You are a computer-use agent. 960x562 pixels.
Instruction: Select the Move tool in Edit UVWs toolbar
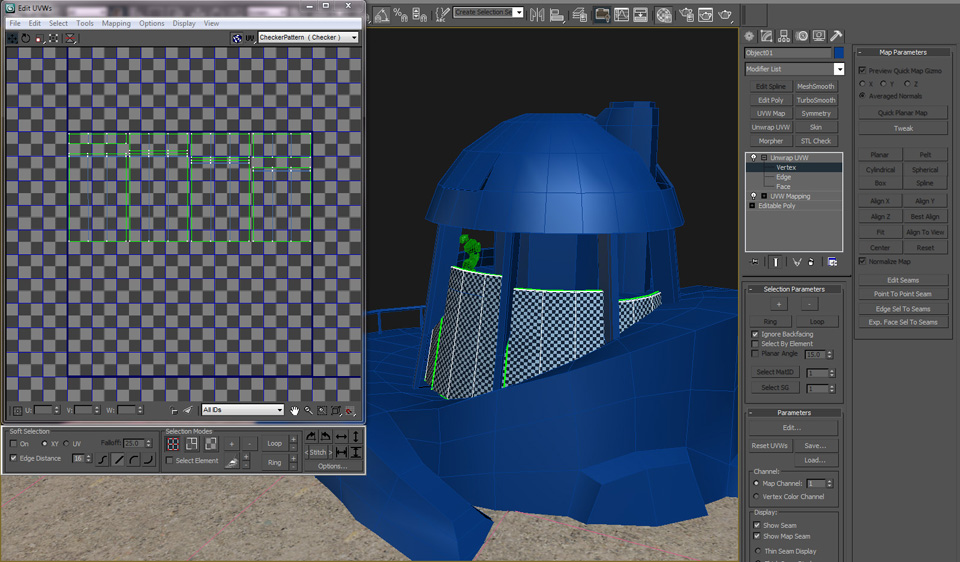coord(12,38)
